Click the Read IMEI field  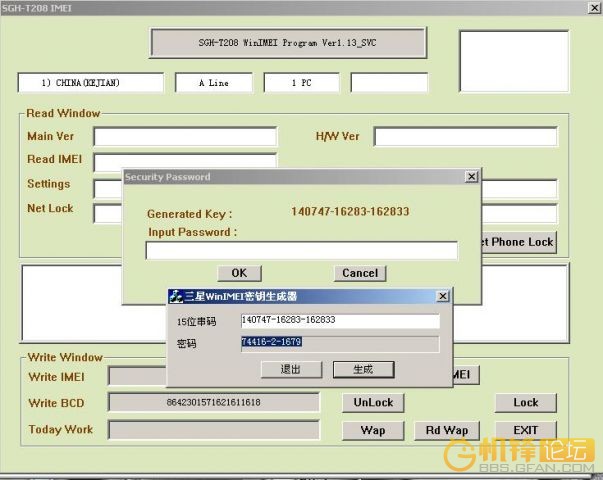click(185, 160)
